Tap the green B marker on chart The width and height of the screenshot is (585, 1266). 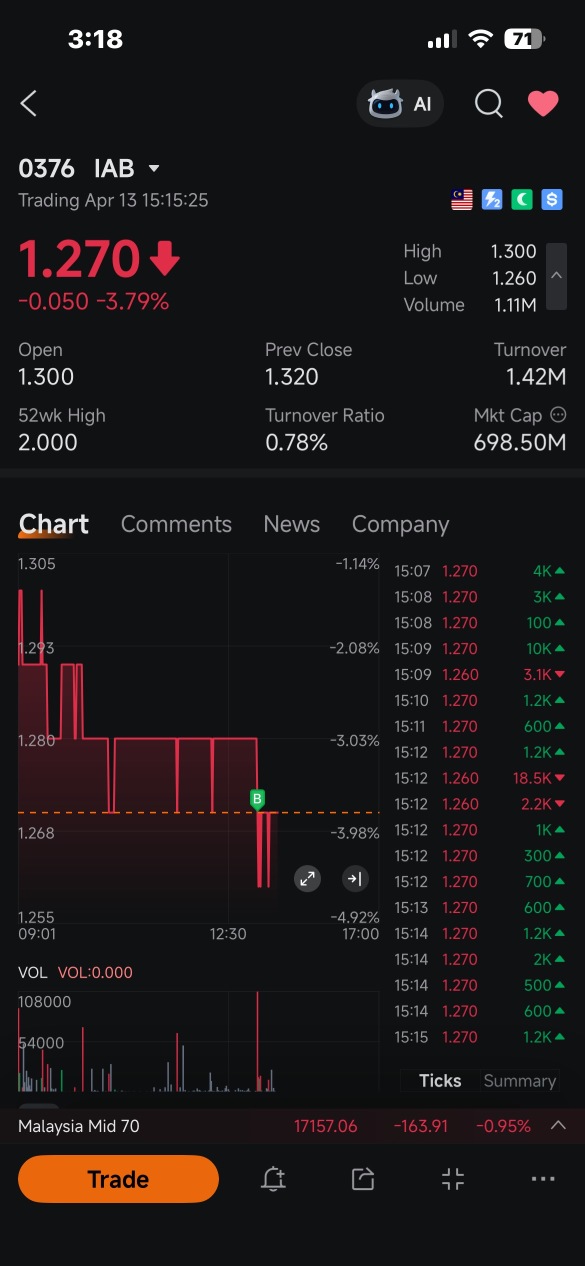(x=257, y=798)
